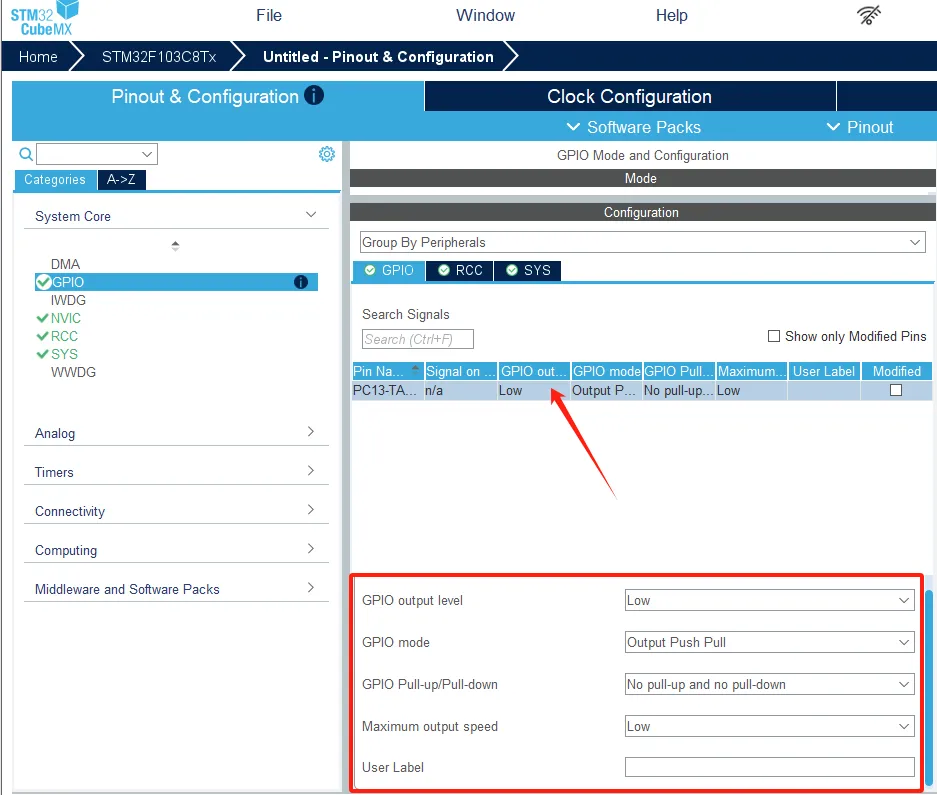Click the settings gear icon in categories panel
The height and width of the screenshot is (795, 937).
coord(327,154)
